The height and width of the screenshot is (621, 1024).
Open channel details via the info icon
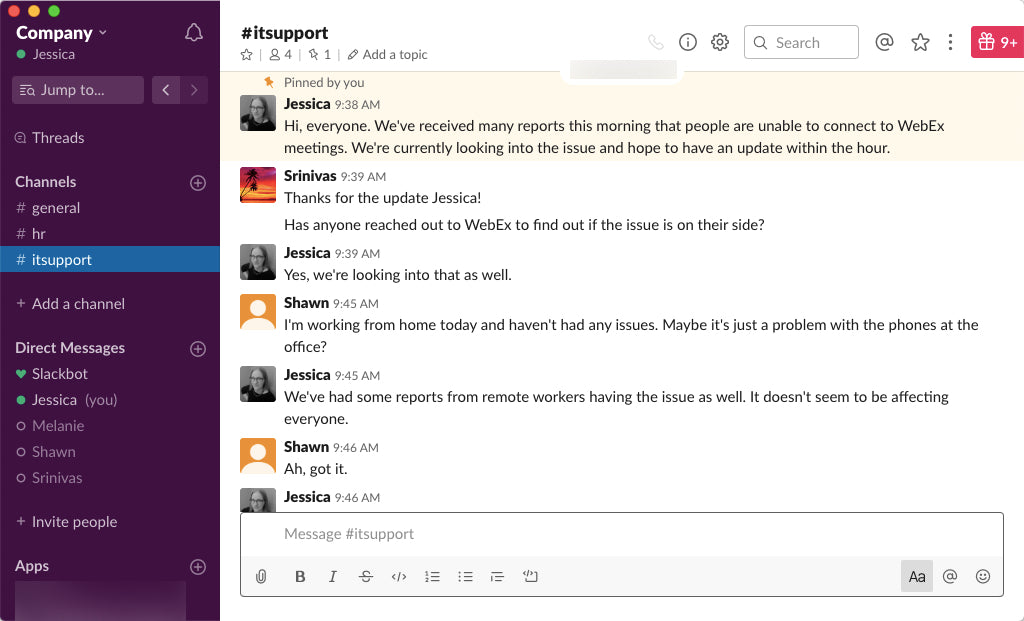[x=687, y=42]
